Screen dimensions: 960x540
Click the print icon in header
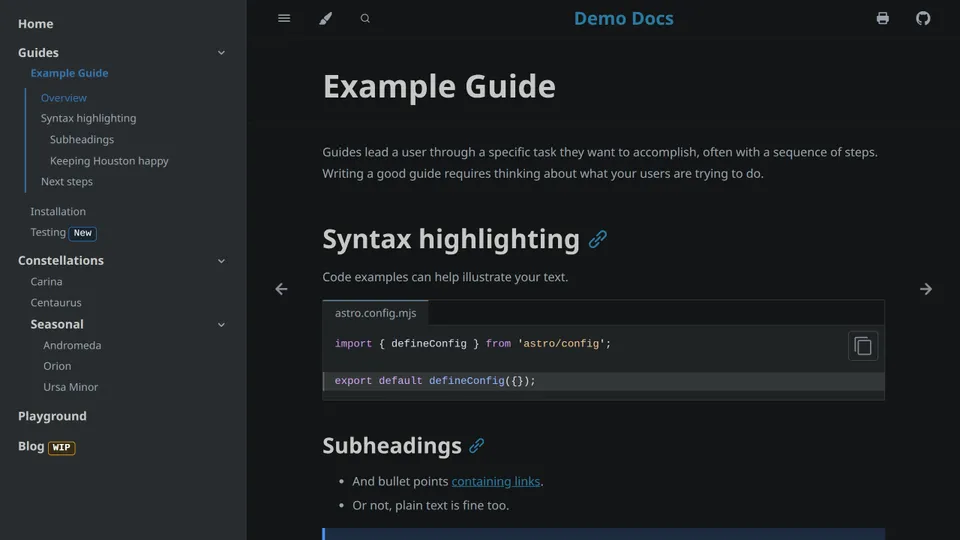[x=882, y=18]
